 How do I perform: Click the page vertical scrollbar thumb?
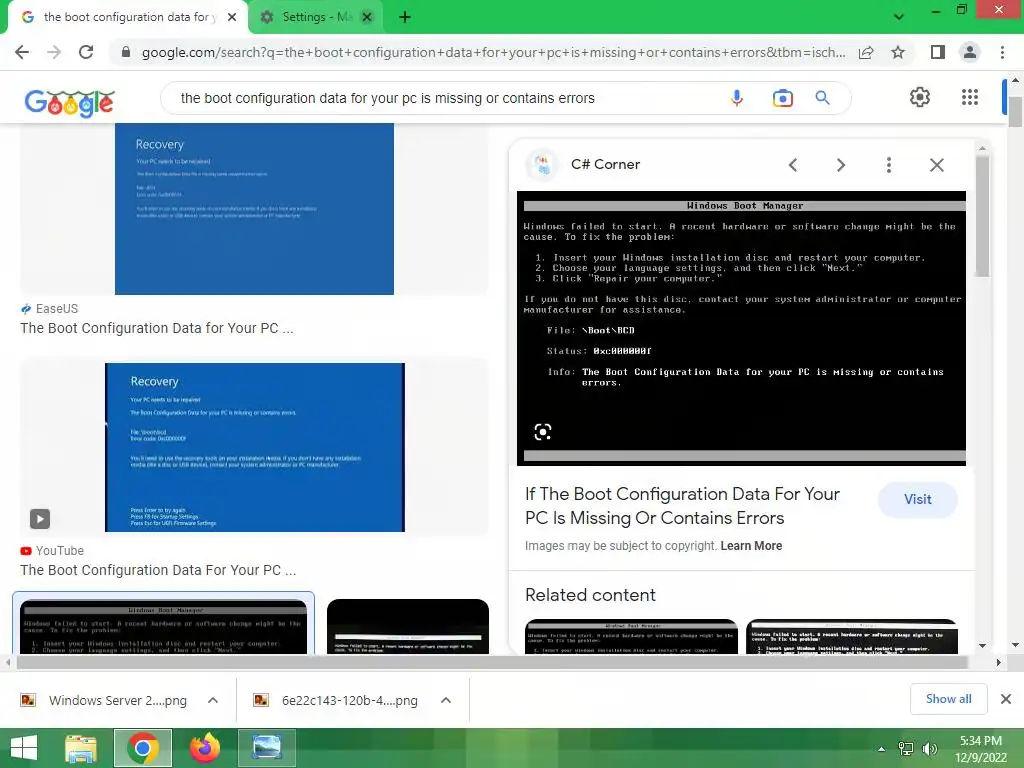click(x=1015, y=111)
